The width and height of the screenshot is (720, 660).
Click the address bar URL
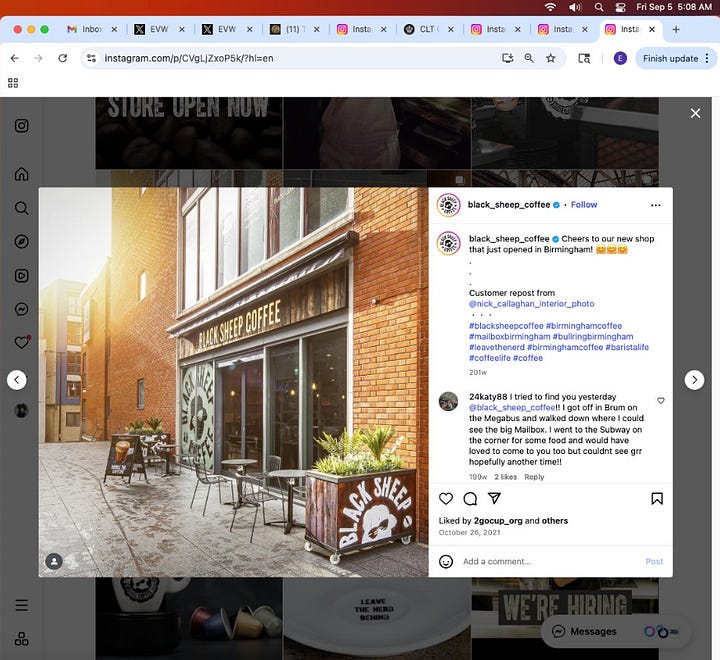point(189,58)
